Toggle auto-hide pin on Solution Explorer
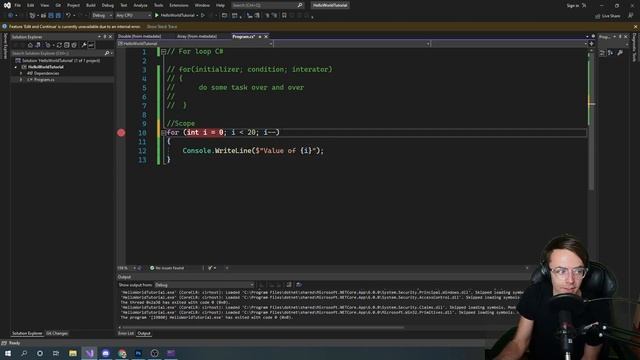 104,37
